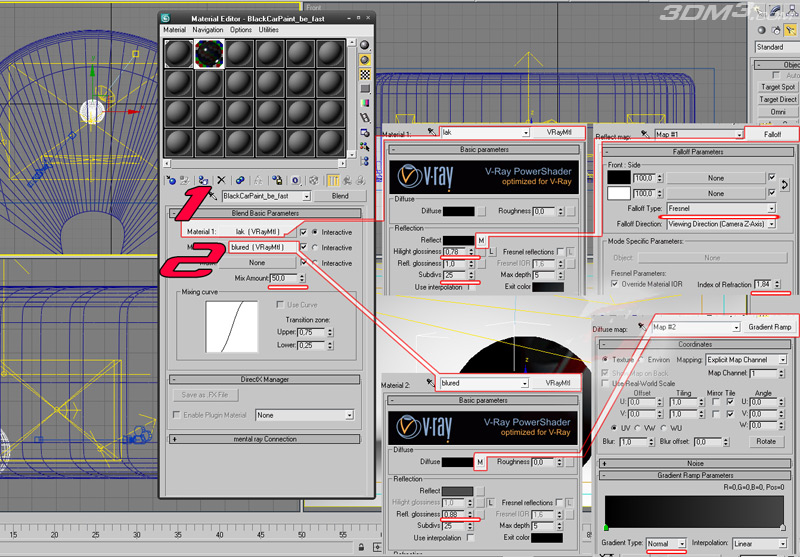Click the black Front color swatch
This screenshot has width=800, height=557.
(x=619, y=176)
